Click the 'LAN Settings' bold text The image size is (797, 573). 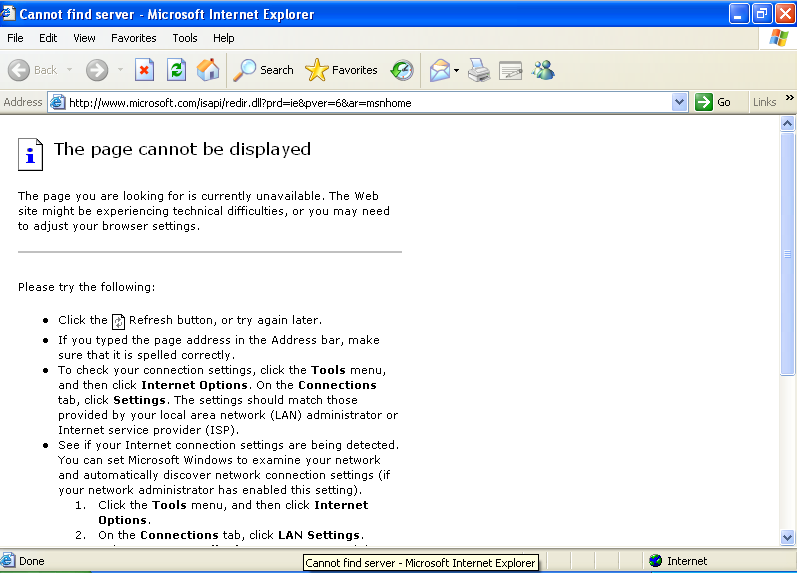pyautogui.click(x=319, y=535)
